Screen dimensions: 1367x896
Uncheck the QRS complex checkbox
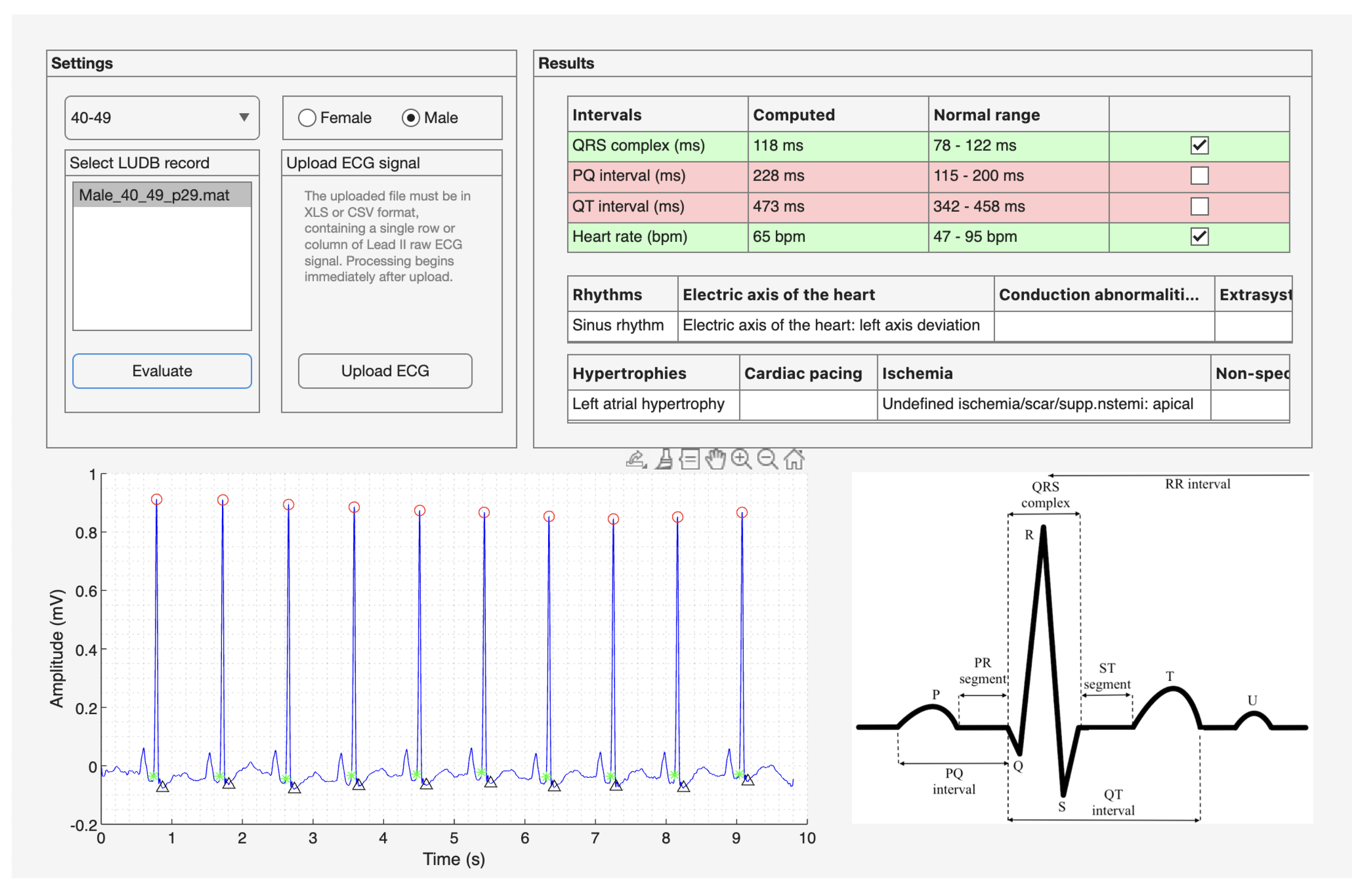(1199, 145)
